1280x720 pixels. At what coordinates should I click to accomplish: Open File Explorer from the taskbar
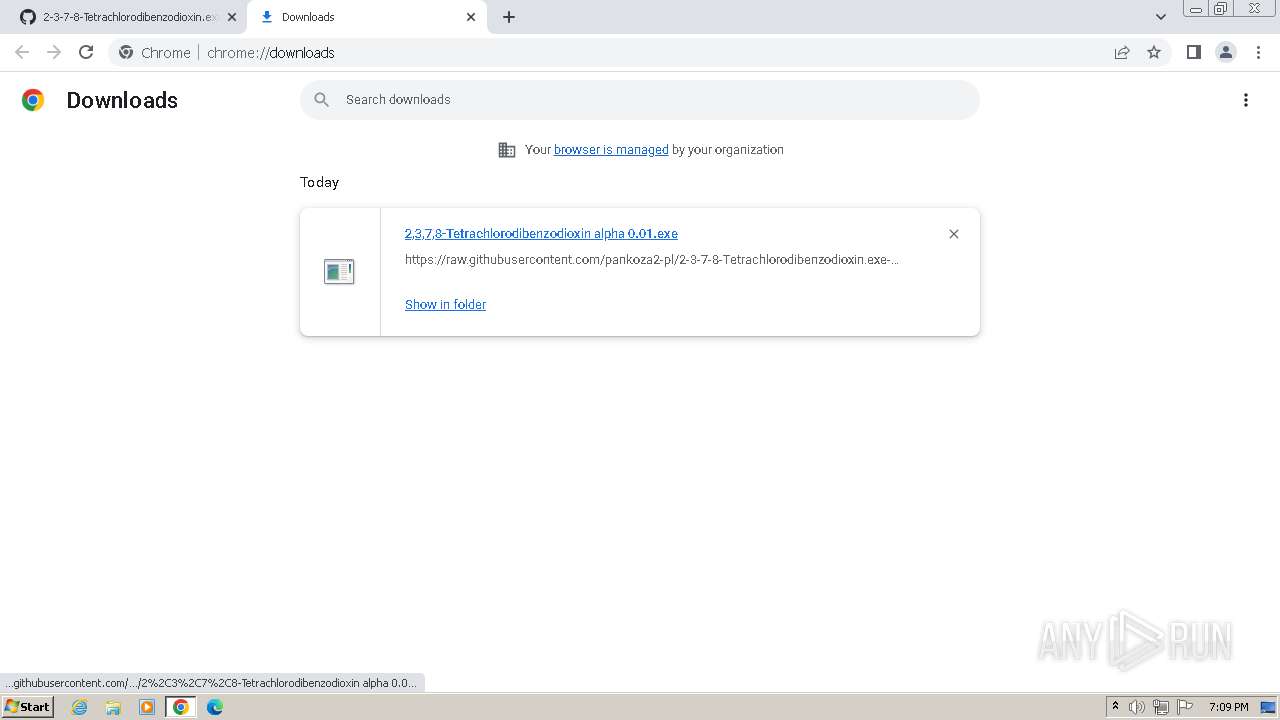click(x=113, y=707)
